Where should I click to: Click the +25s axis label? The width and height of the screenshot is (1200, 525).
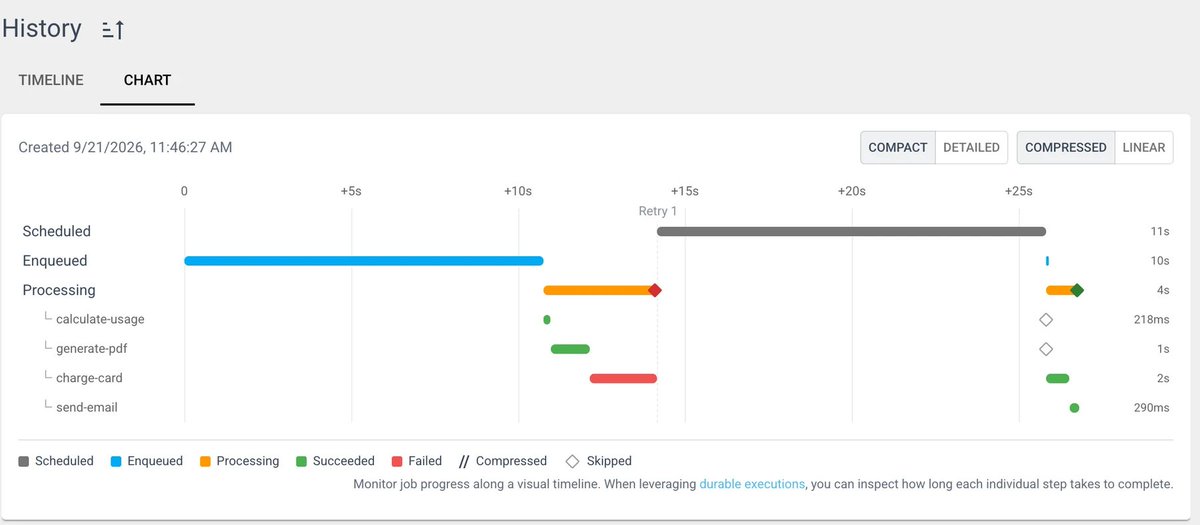click(x=1019, y=191)
